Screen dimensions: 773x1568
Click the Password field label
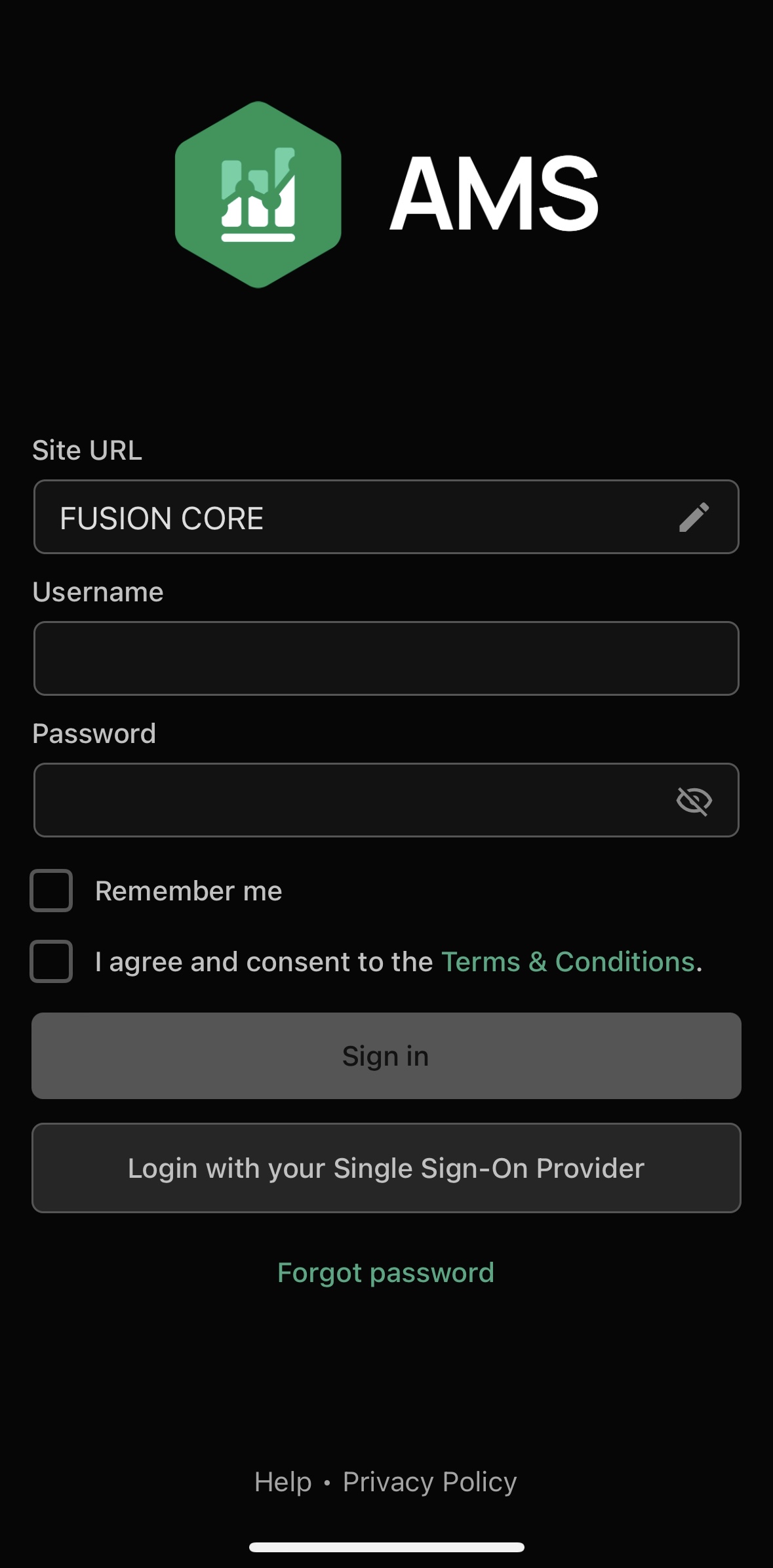point(94,734)
